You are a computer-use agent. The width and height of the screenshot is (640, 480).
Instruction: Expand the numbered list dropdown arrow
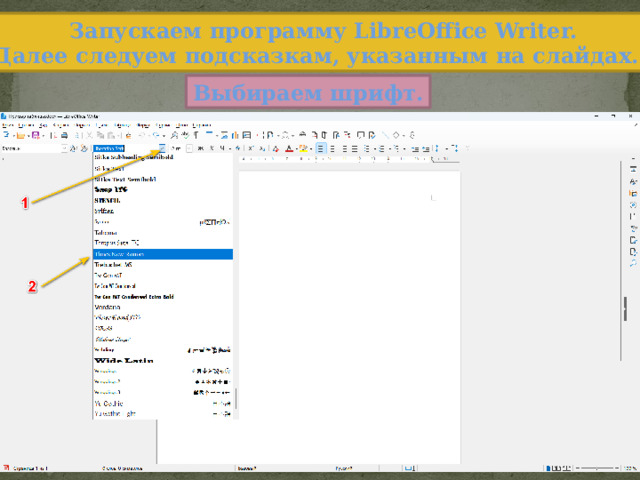pos(390,149)
